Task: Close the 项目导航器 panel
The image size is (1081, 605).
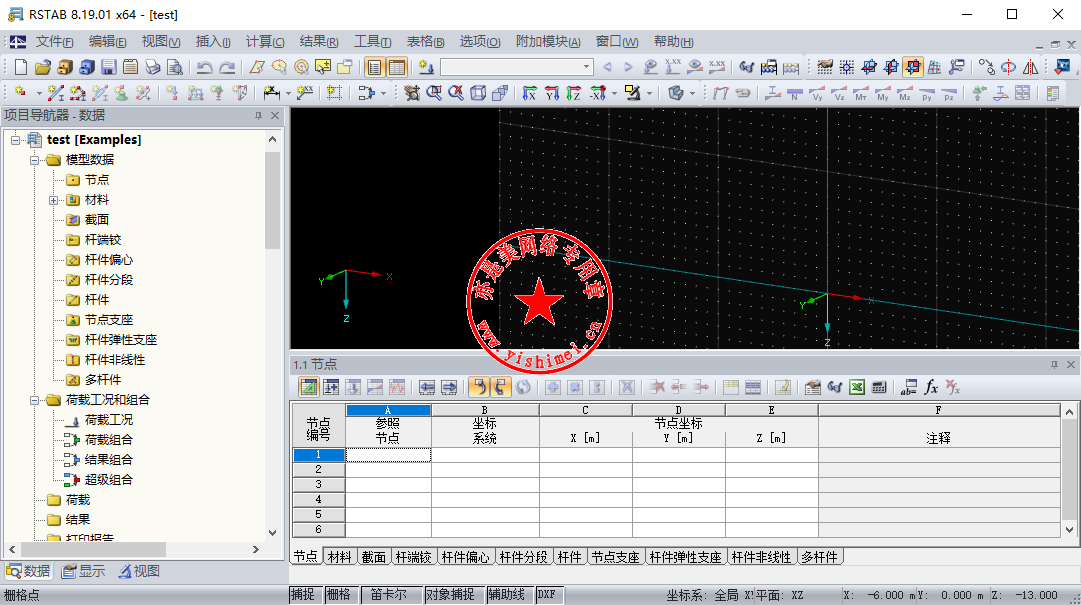Action: click(x=275, y=116)
